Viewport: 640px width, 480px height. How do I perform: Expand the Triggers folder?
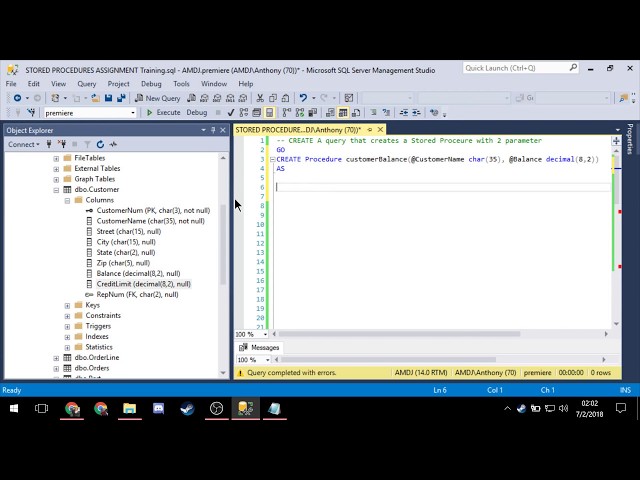pos(67,326)
